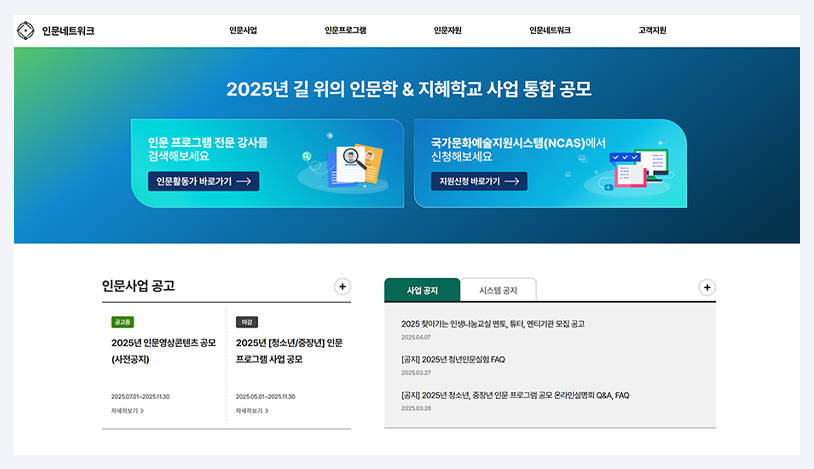Switch to the 시스템 공지 tab
The width and height of the screenshot is (814, 469).
(x=498, y=290)
